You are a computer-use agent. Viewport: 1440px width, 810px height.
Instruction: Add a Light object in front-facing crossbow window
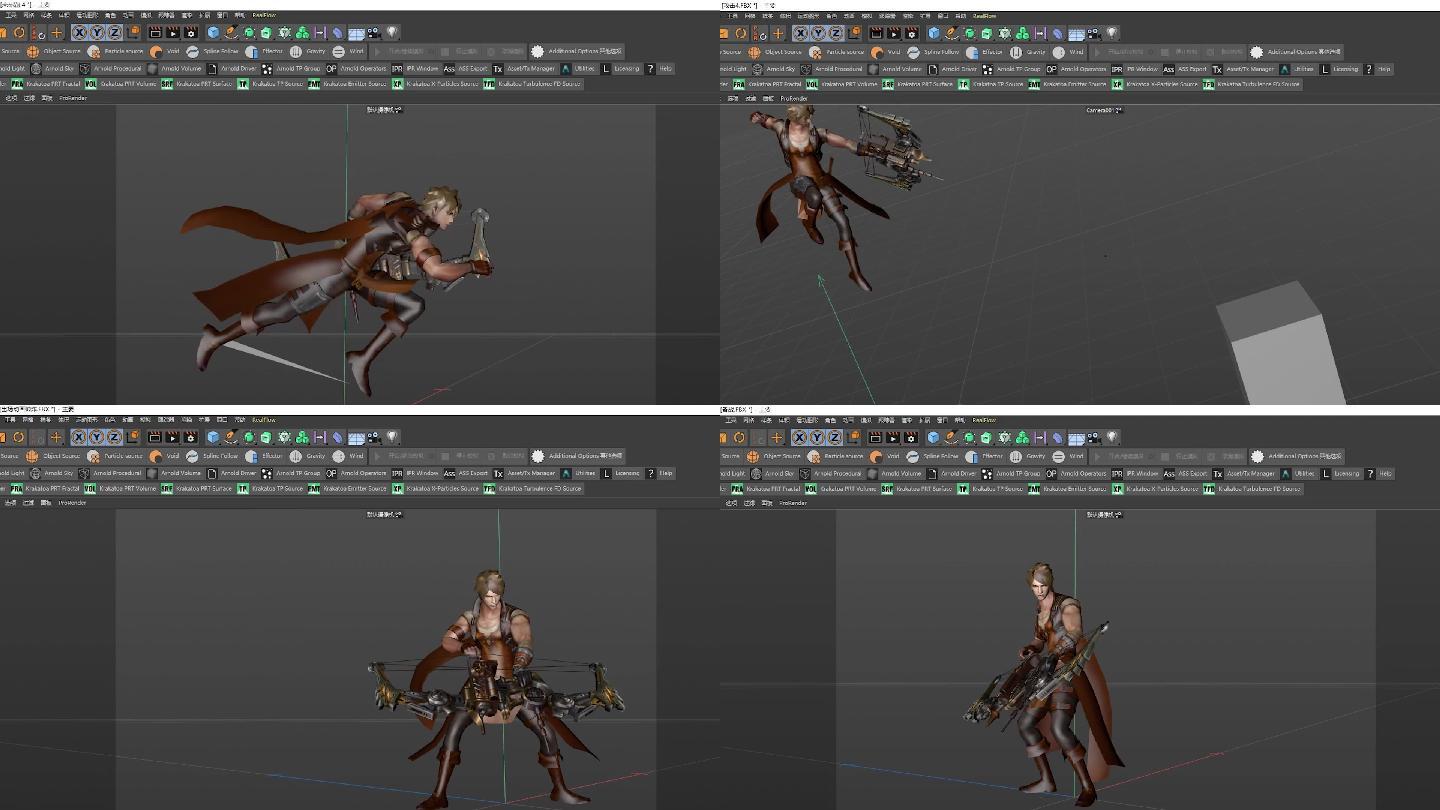[x=392, y=437]
